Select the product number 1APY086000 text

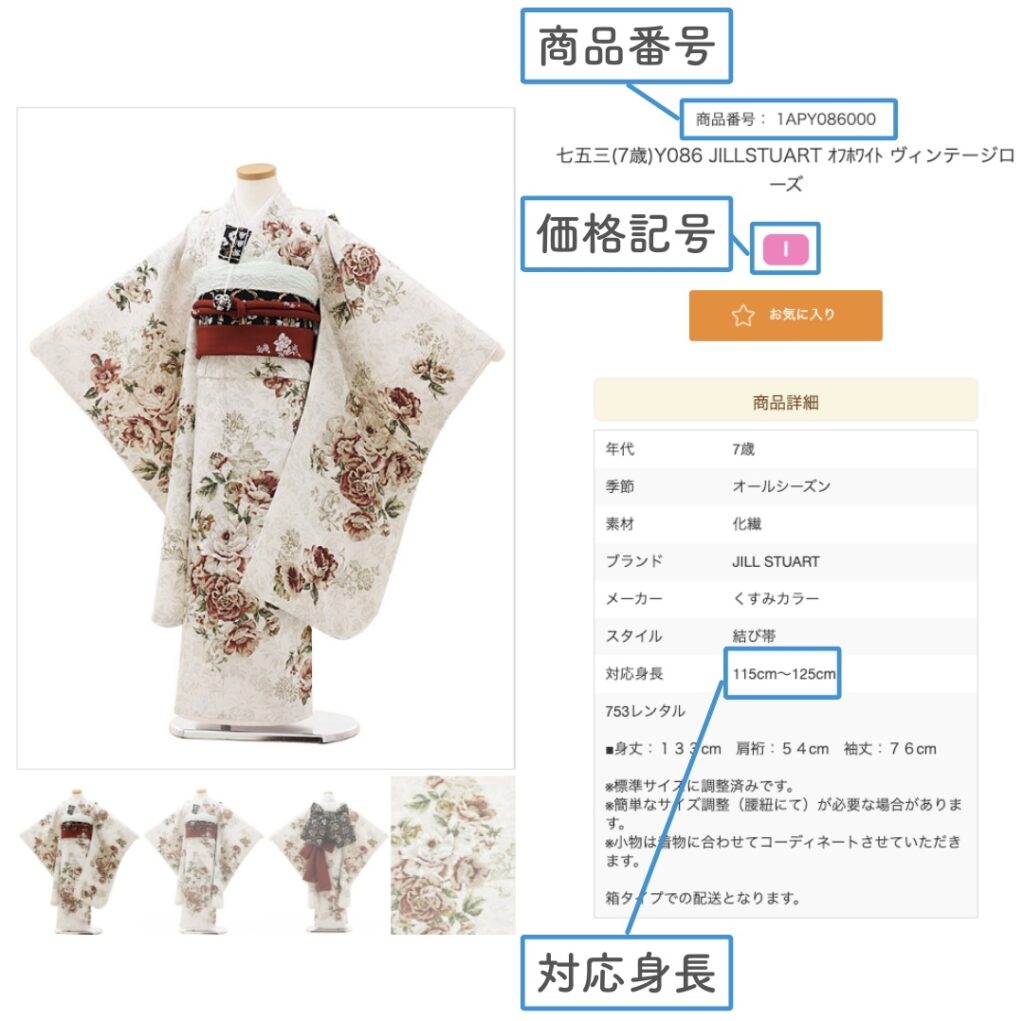(825, 119)
